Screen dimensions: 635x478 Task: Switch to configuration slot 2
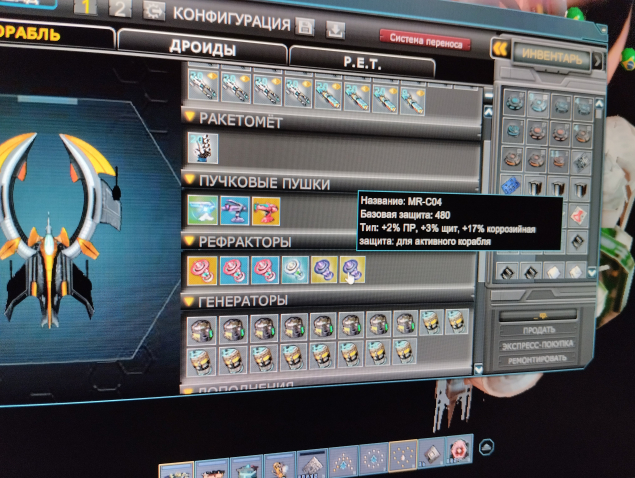click(x=120, y=11)
